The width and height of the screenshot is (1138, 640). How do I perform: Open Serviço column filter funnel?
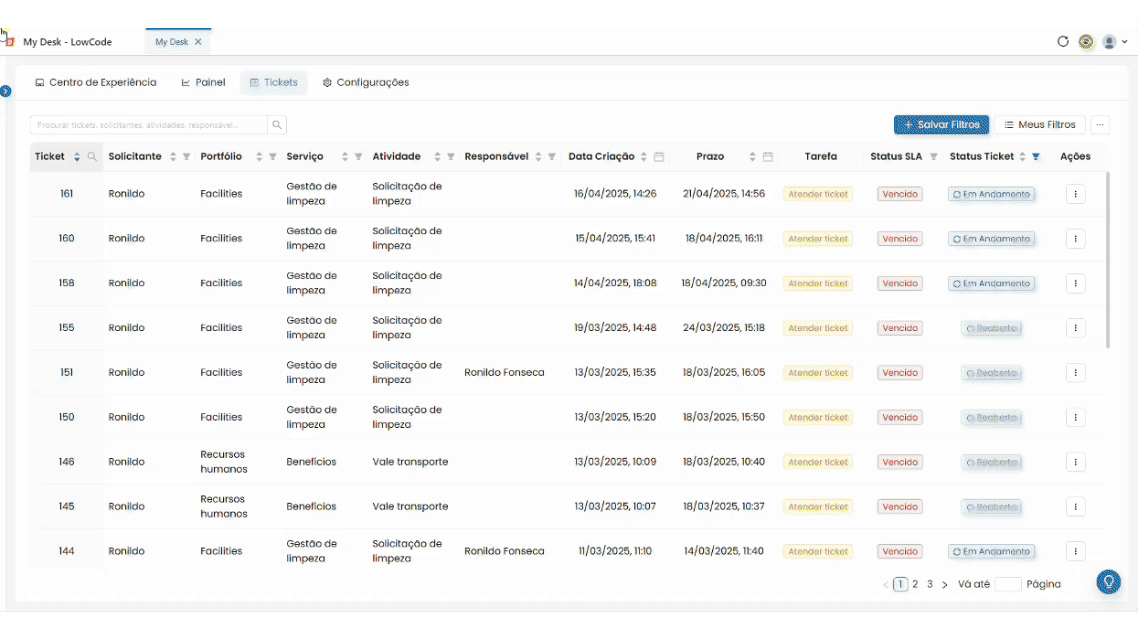coord(359,157)
